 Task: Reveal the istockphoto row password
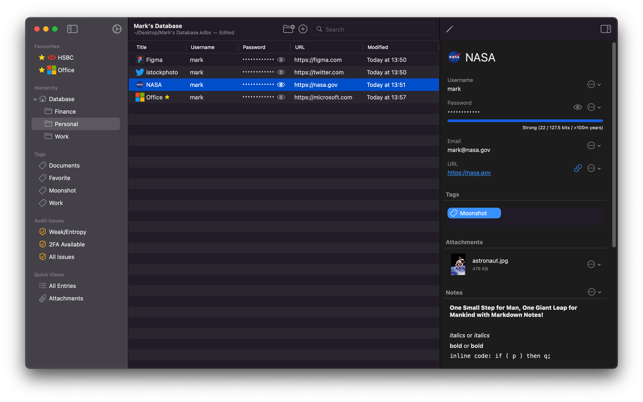(x=281, y=72)
